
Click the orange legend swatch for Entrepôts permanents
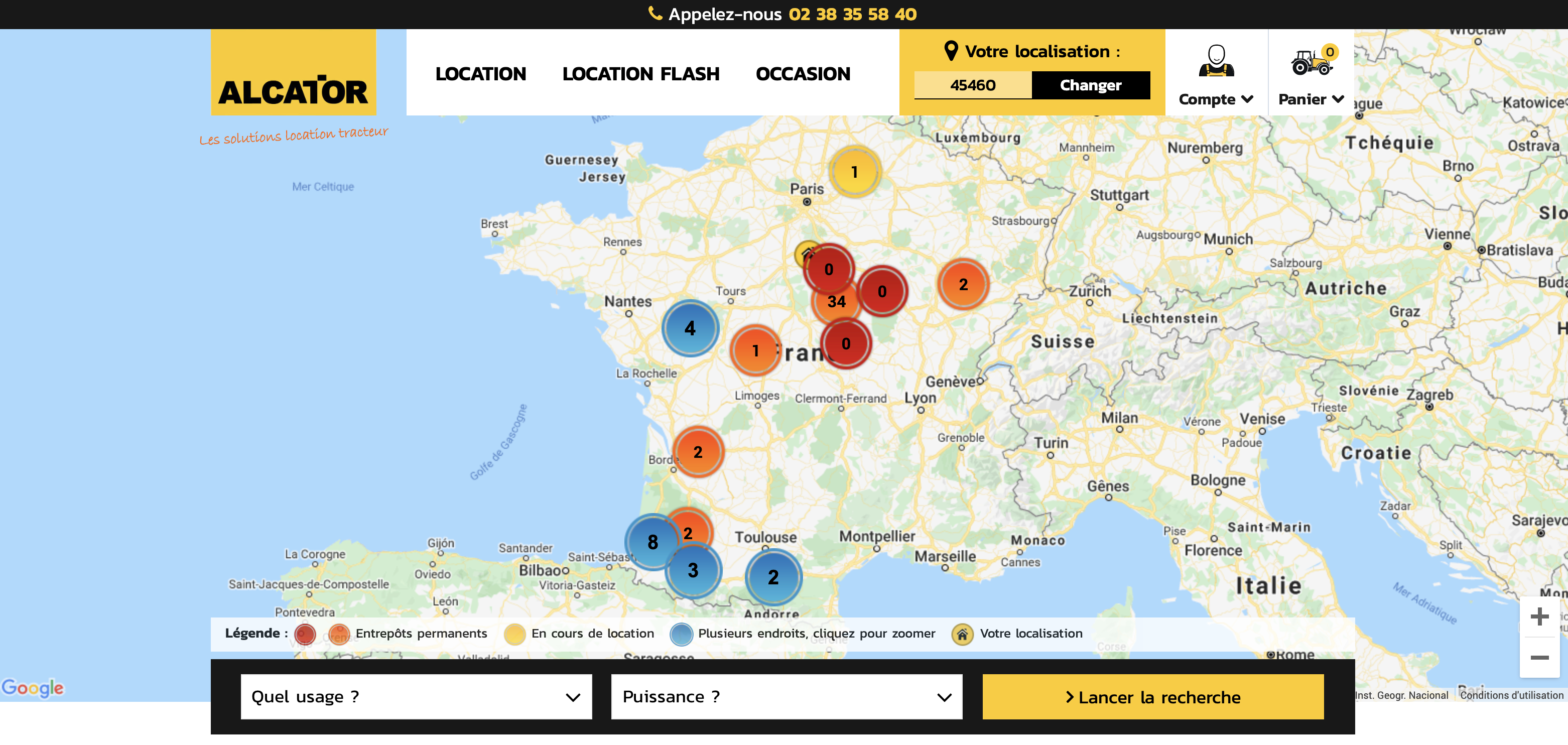coord(339,634)
